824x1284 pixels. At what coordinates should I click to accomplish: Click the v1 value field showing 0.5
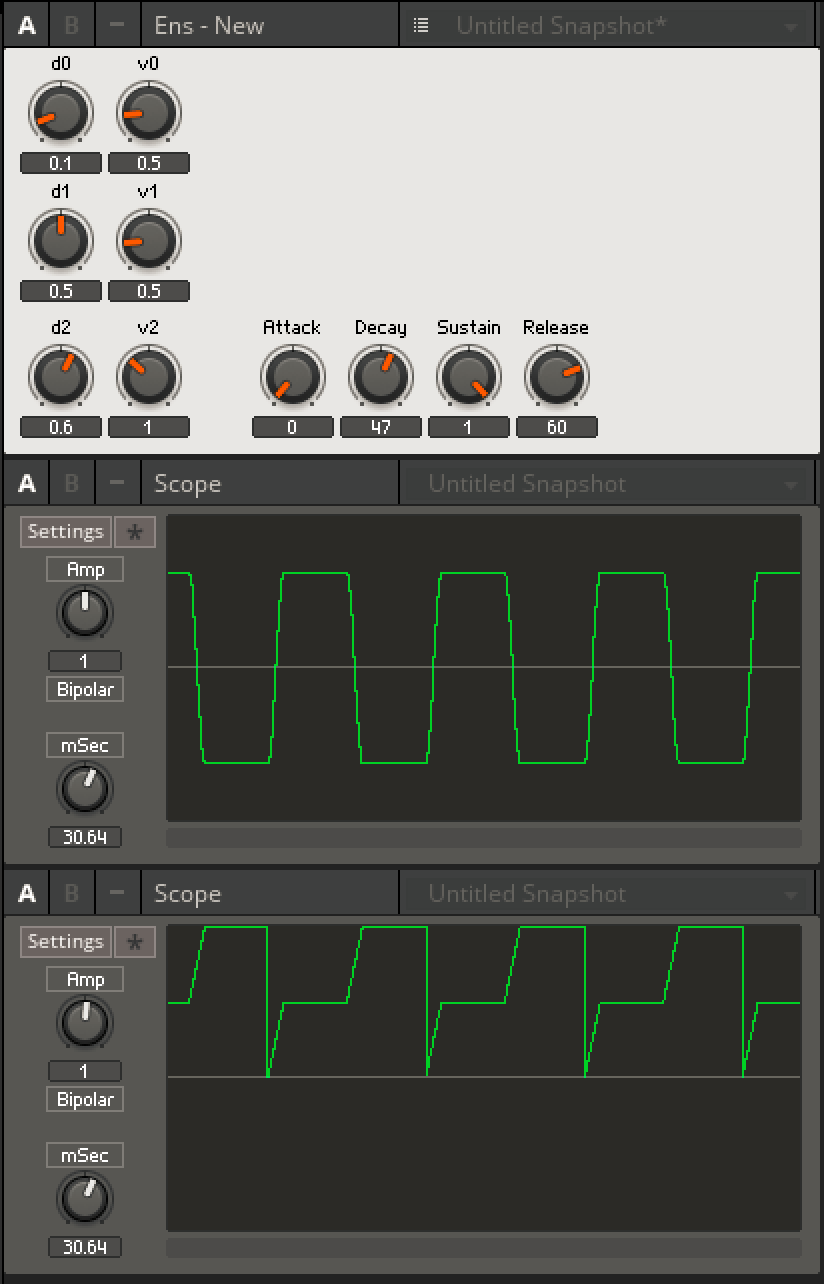point(149,291)
